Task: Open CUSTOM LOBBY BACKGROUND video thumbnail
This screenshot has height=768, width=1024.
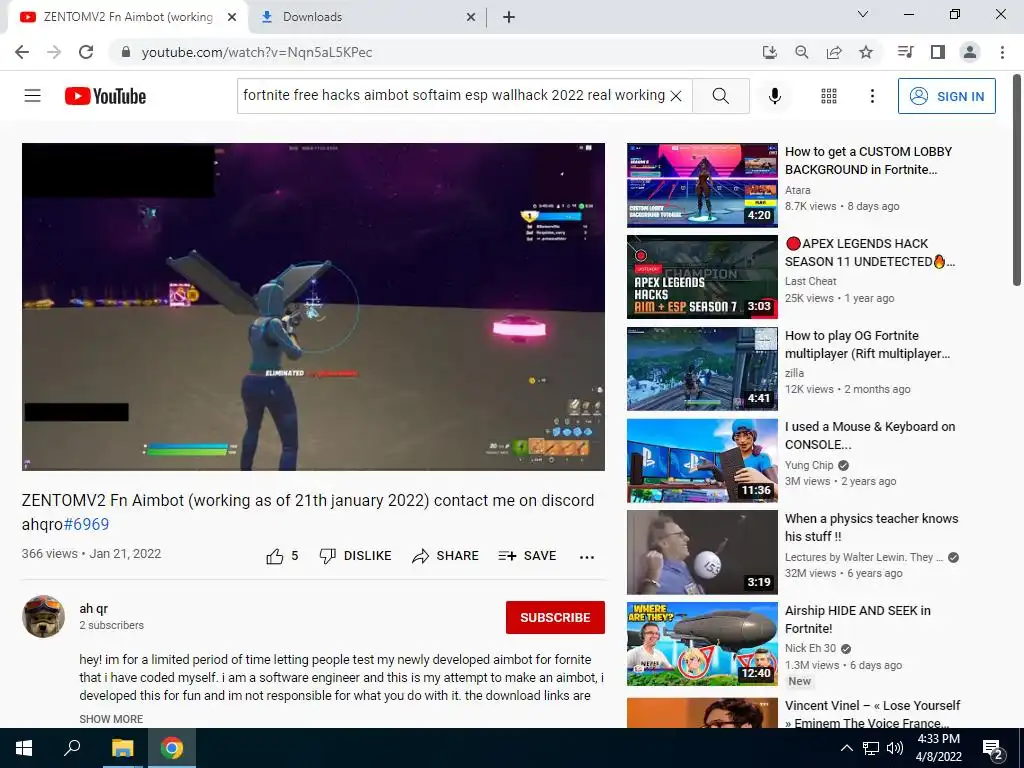Action: (702, 185)
